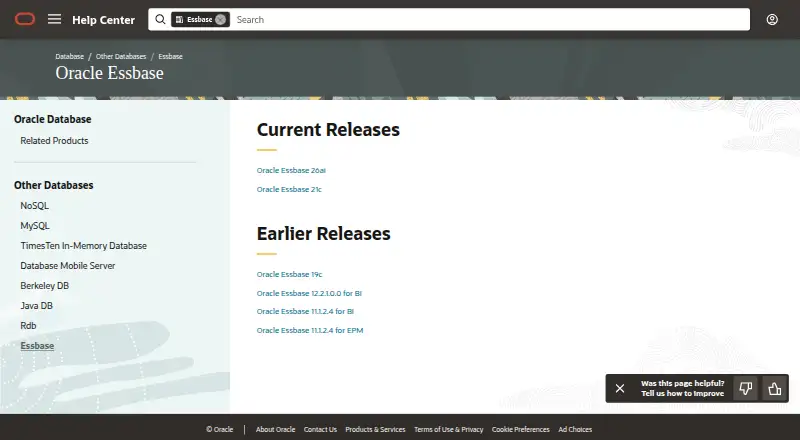The width and height of the screenshot is (800, 440).
Task: Open Terms of Use & Privacy
Action: pos(448,429)
